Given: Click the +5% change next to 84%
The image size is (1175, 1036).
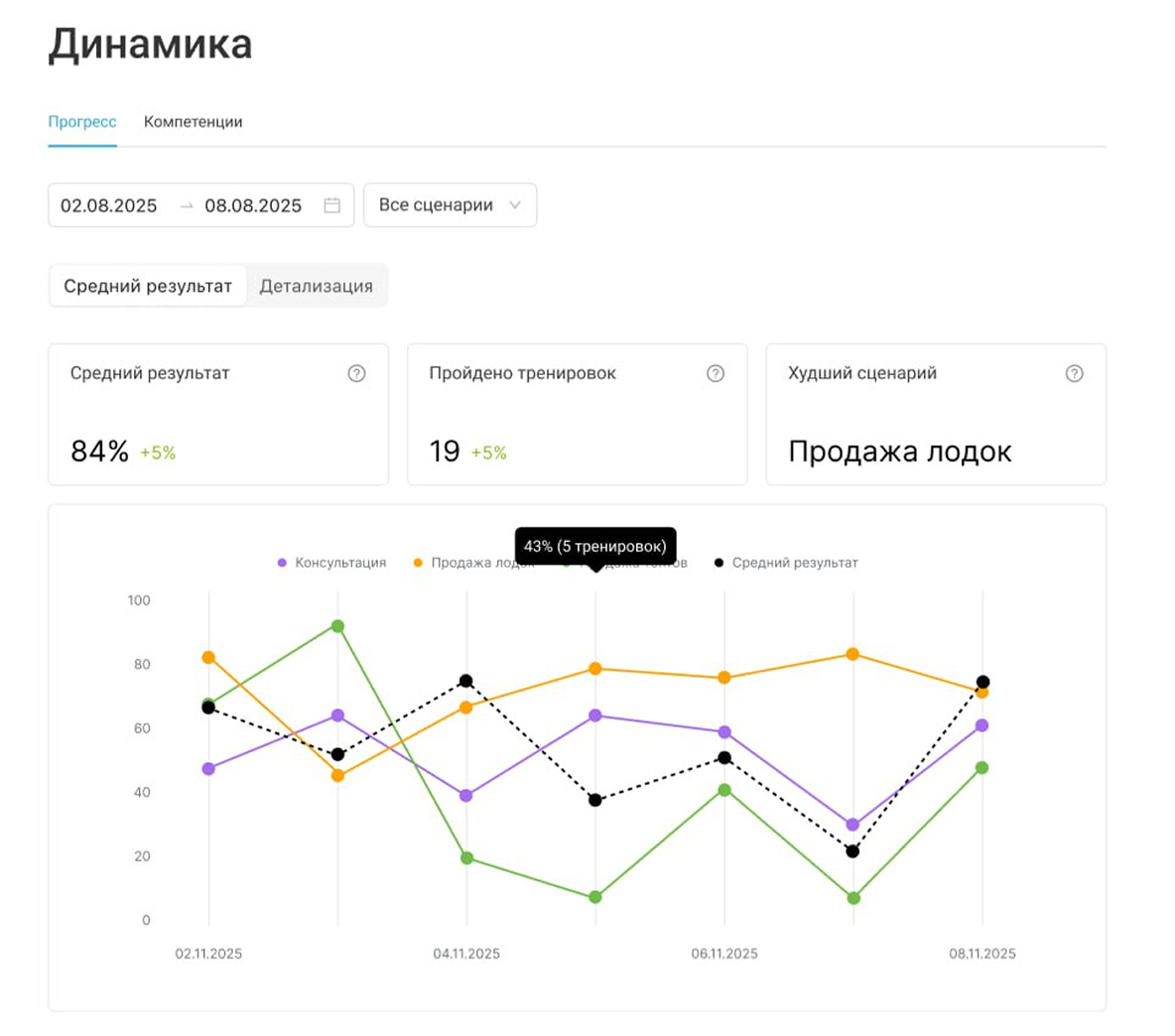Looking at the screenshot, I should tap(158, 453).
